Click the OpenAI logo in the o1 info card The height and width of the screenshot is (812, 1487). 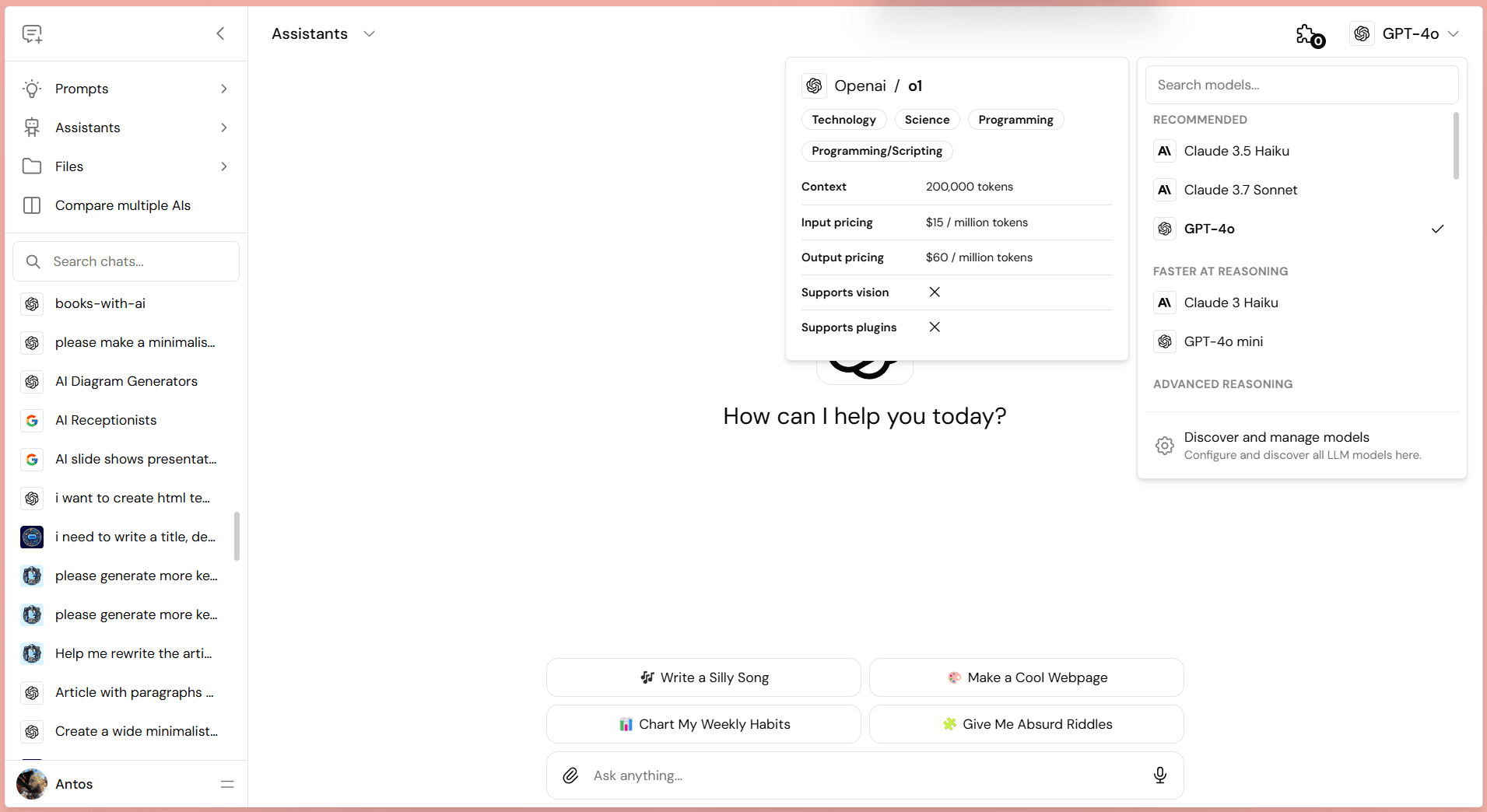814,86
